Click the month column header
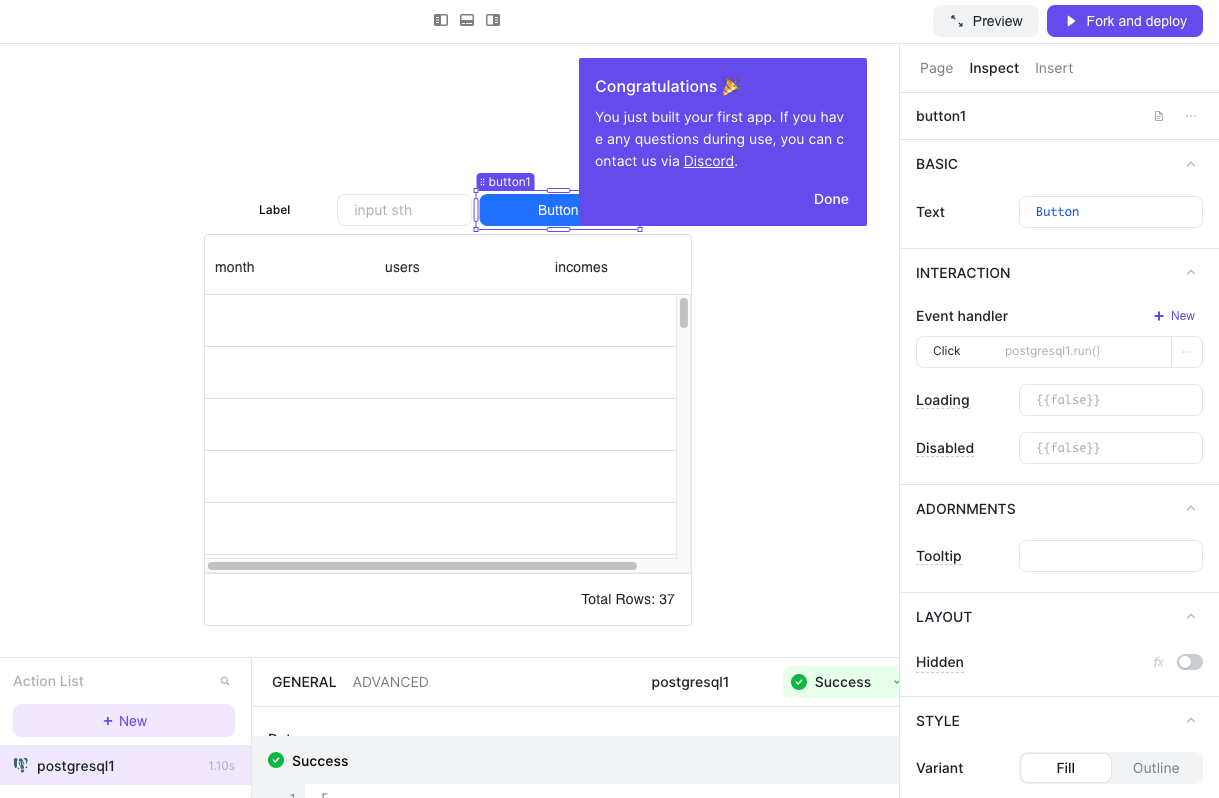The image size is (1219, 798). point(235,267)
